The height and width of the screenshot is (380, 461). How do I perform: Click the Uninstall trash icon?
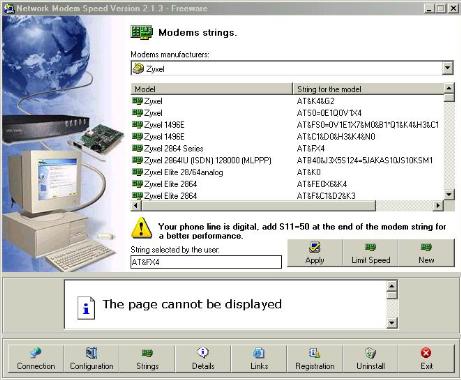coord(370,353)
